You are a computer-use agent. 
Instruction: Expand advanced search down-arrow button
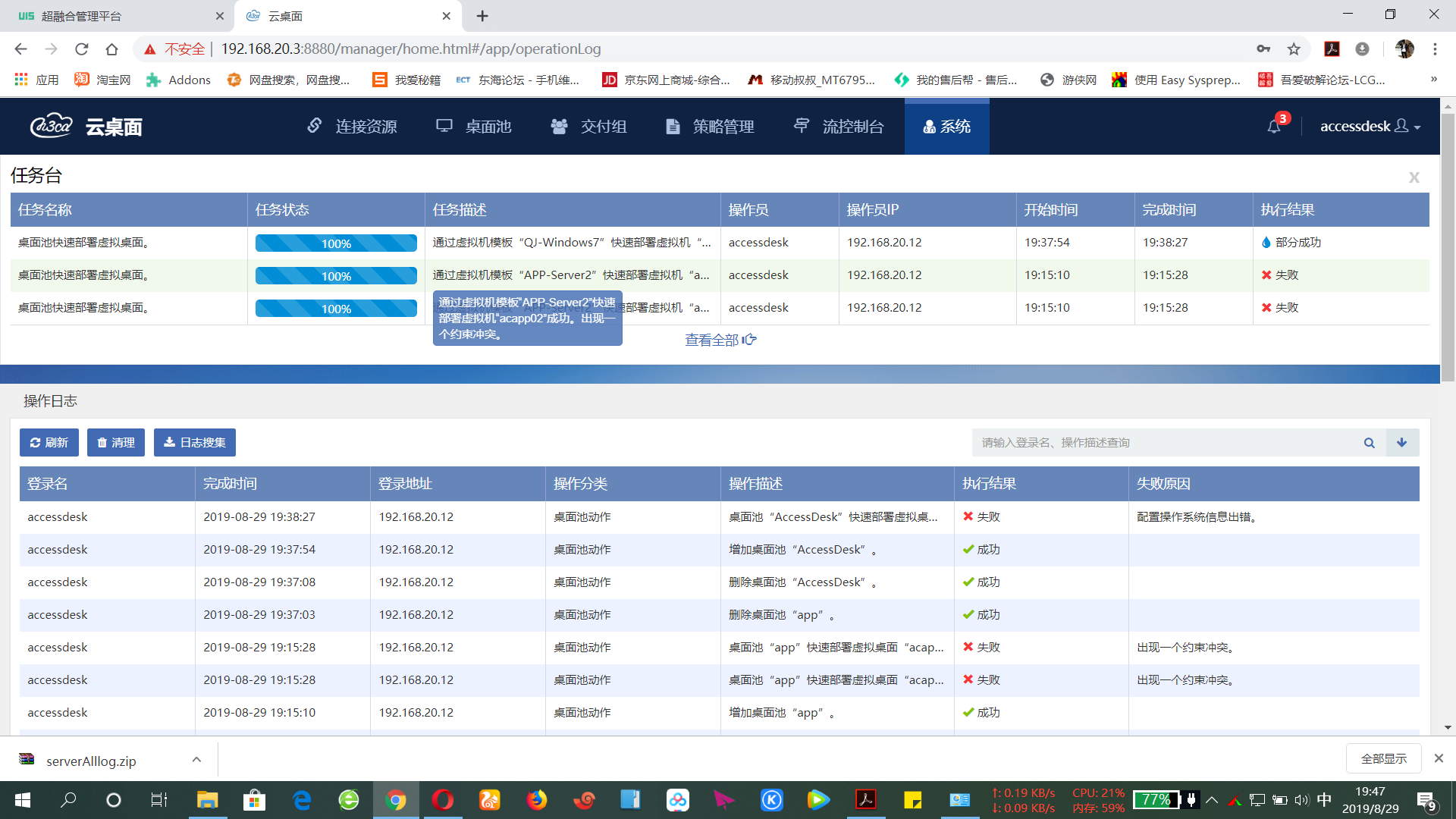(1402, 443)
